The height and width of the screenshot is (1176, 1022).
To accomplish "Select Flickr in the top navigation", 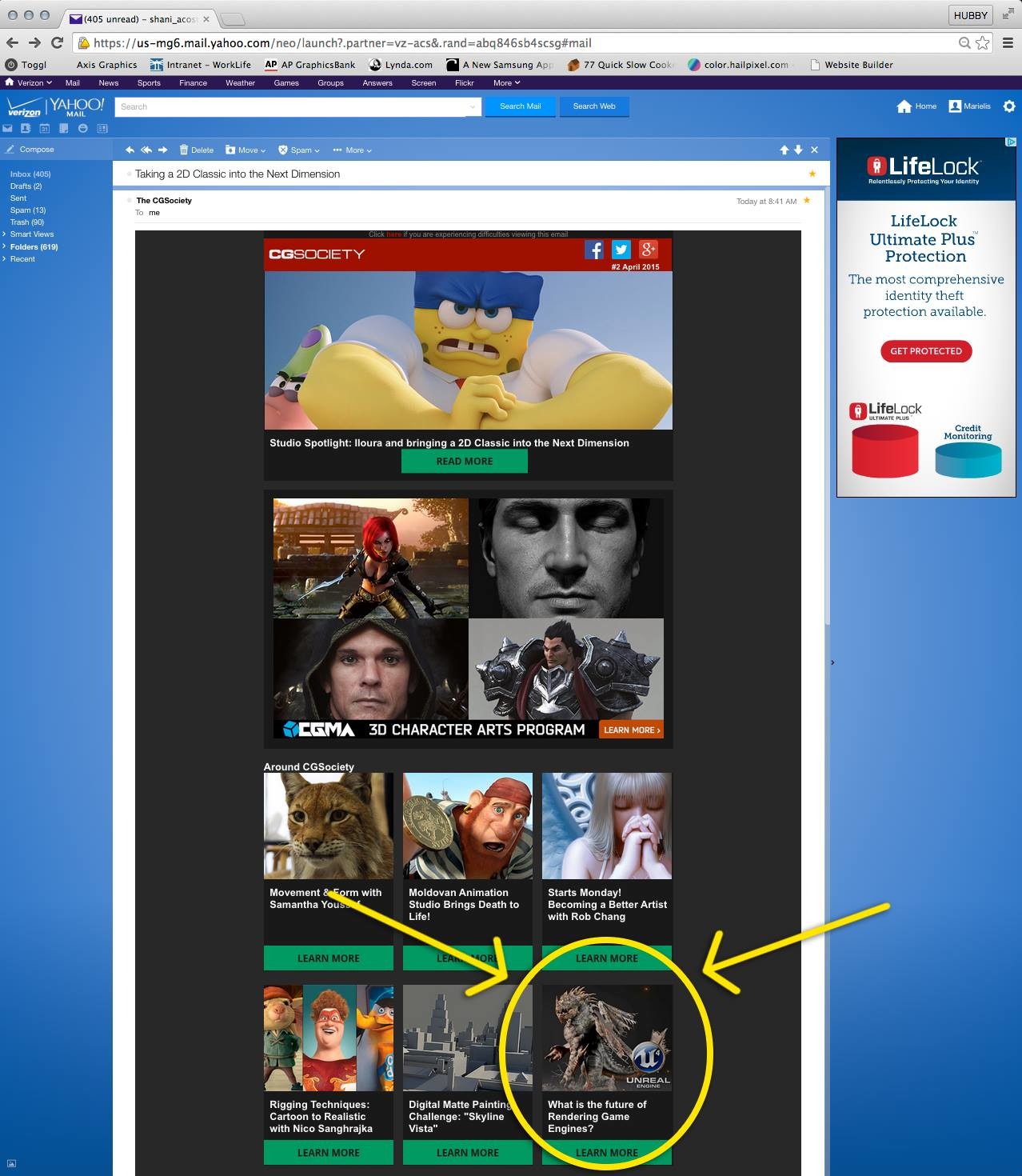I will click(465, 82).
